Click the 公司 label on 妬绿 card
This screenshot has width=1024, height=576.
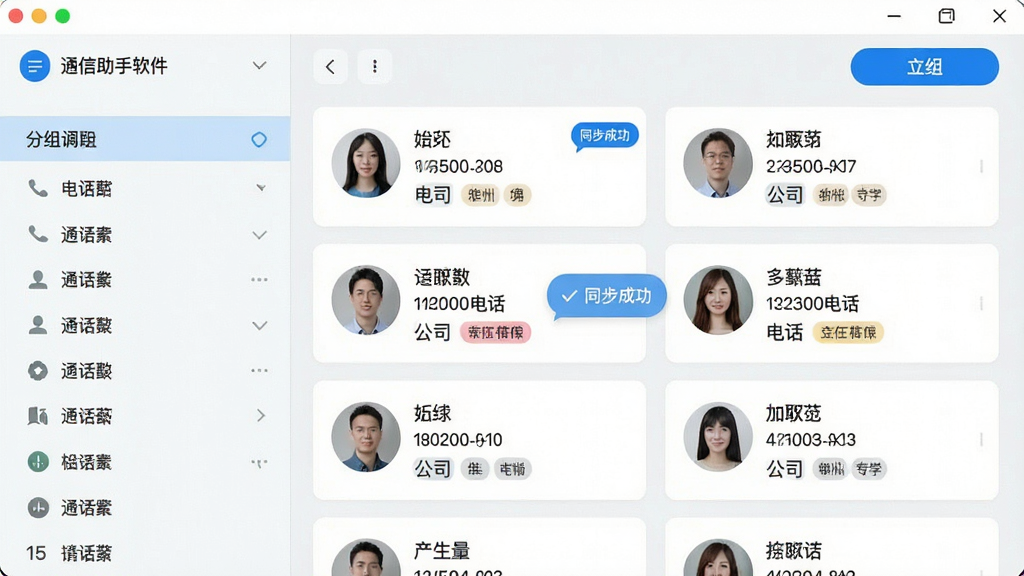coord(432,469)
